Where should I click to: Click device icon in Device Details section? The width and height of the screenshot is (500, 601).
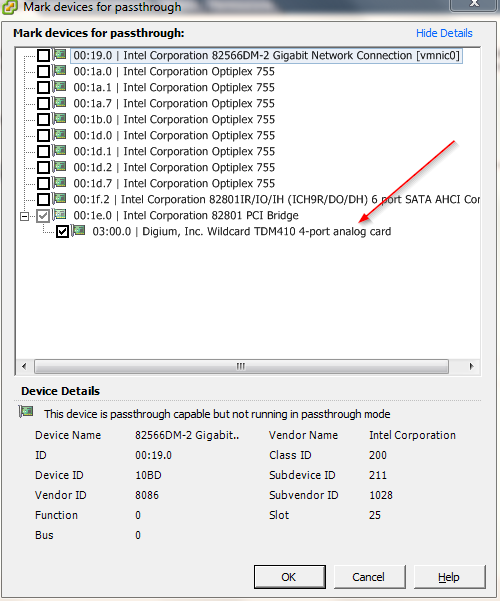(x=26, y=412)
